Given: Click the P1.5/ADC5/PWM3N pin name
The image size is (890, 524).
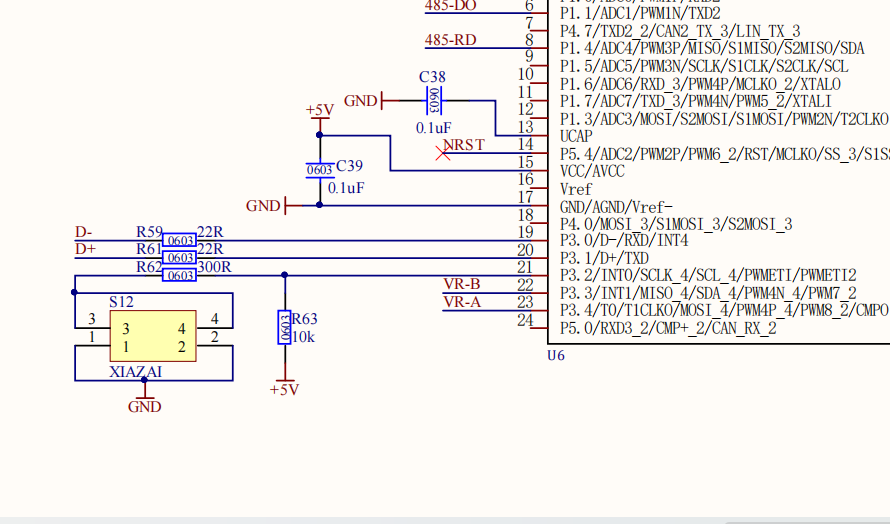Looking at the screenshot, I should (704, 66).
